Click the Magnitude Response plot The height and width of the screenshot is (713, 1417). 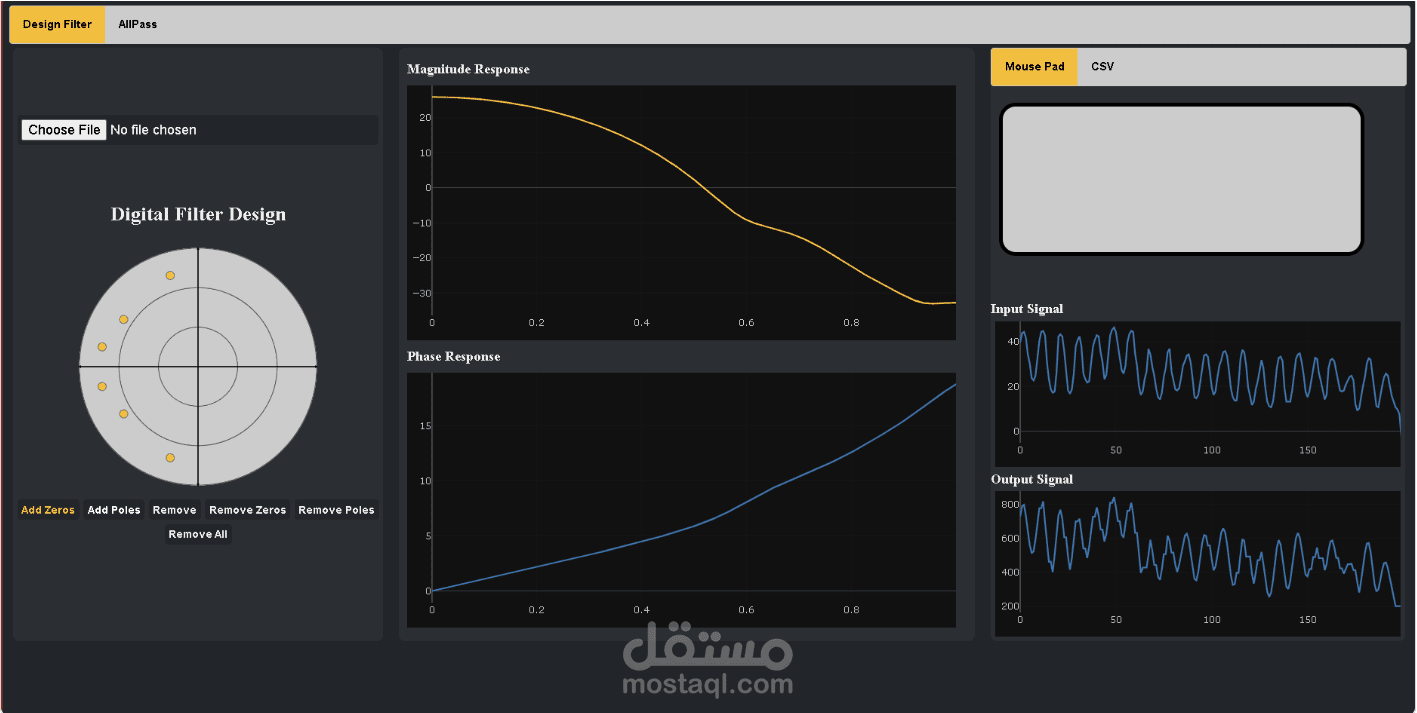point(681,212)
